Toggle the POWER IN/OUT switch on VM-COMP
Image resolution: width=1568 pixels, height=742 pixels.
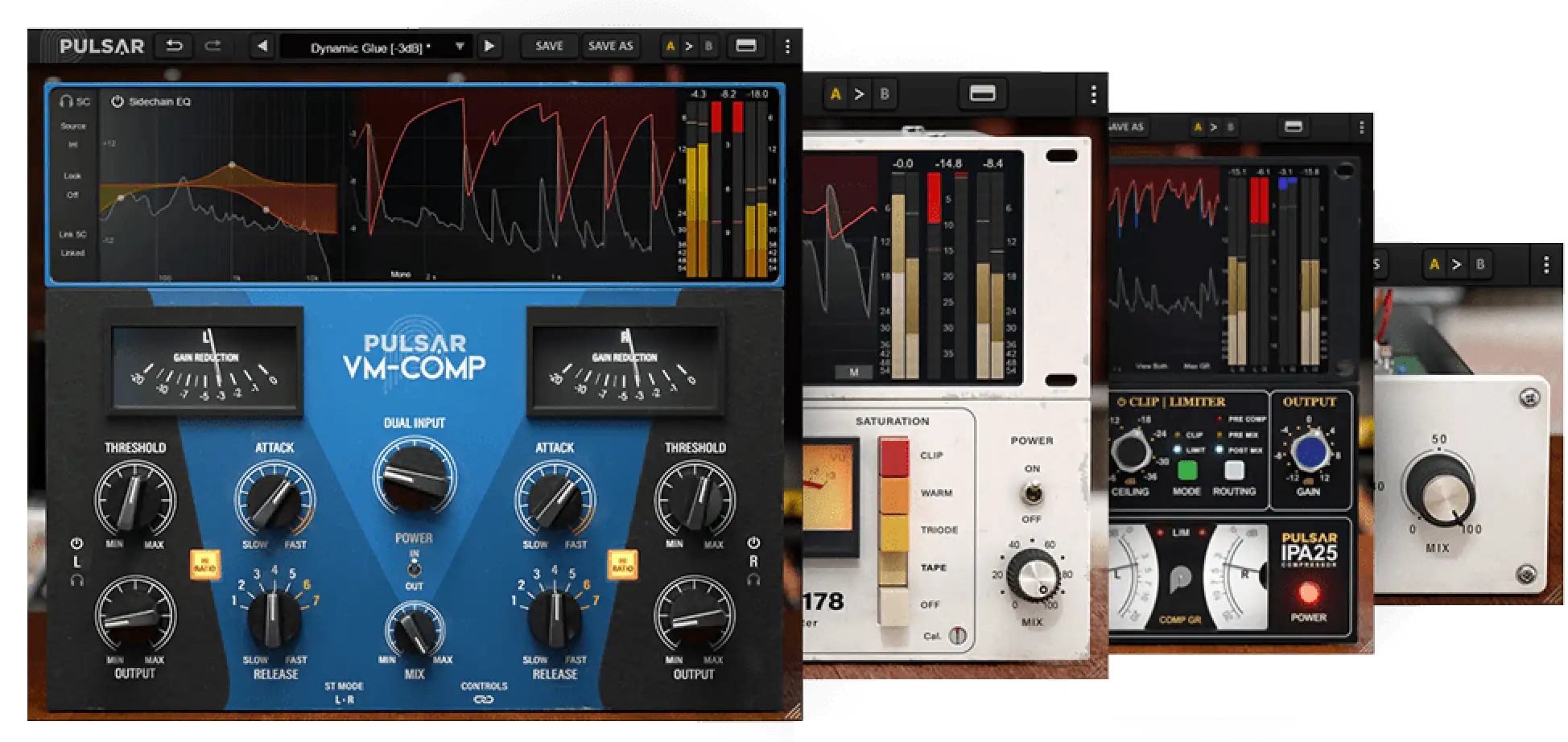416,567
